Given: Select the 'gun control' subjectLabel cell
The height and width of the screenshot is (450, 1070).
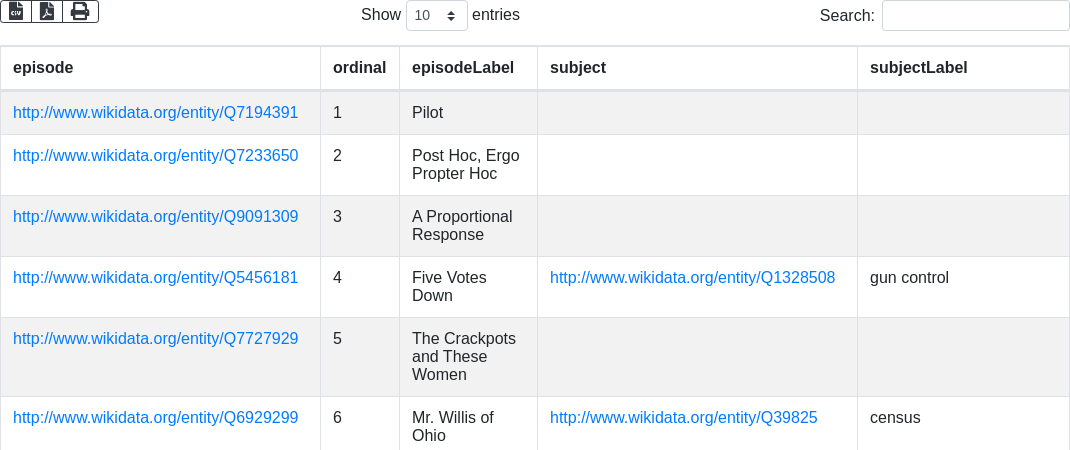Looking at the screenshot, I should click(909, 278).
